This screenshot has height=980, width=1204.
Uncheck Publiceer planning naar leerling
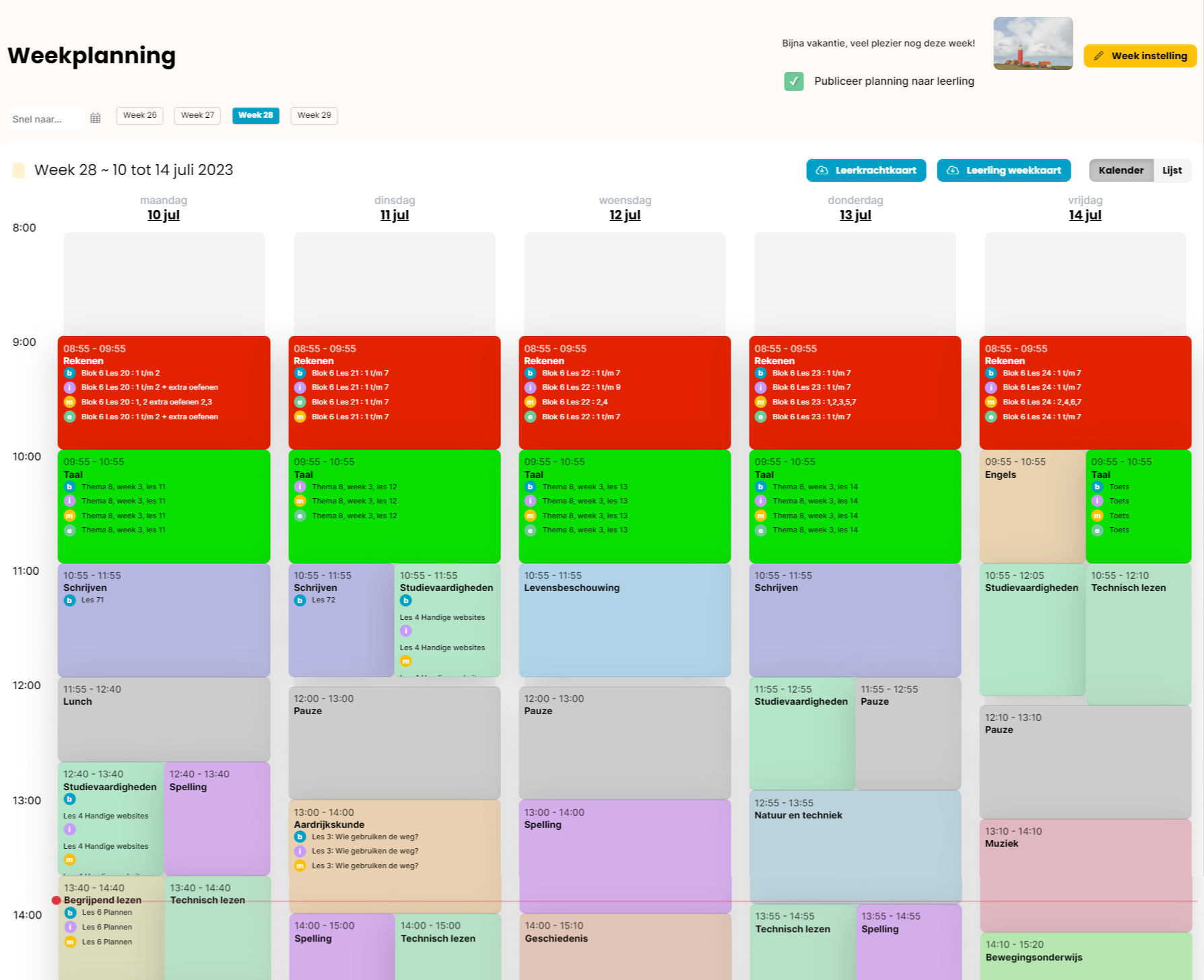coord(793,81)
